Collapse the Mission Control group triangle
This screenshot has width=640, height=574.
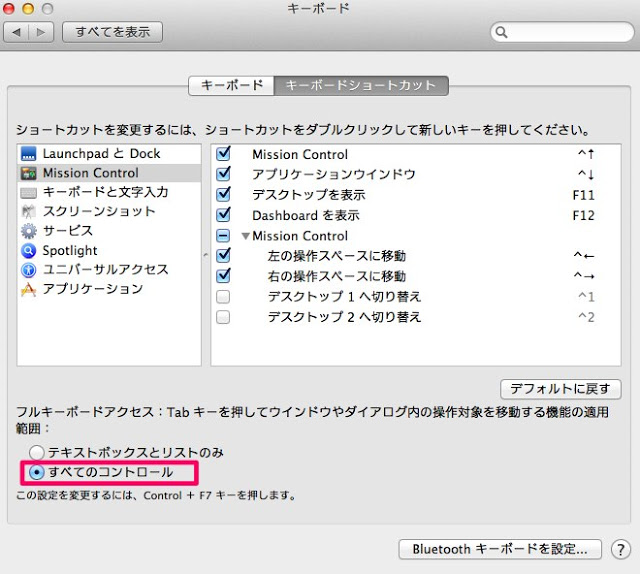(x=245, y=236)
